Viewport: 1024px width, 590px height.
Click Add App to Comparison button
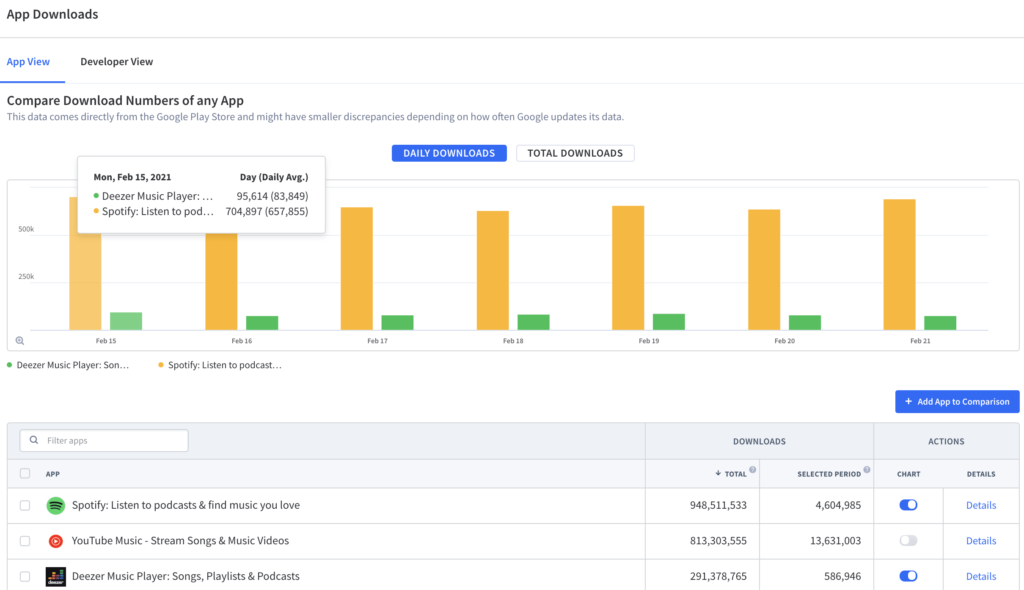(x=957, y=401)
